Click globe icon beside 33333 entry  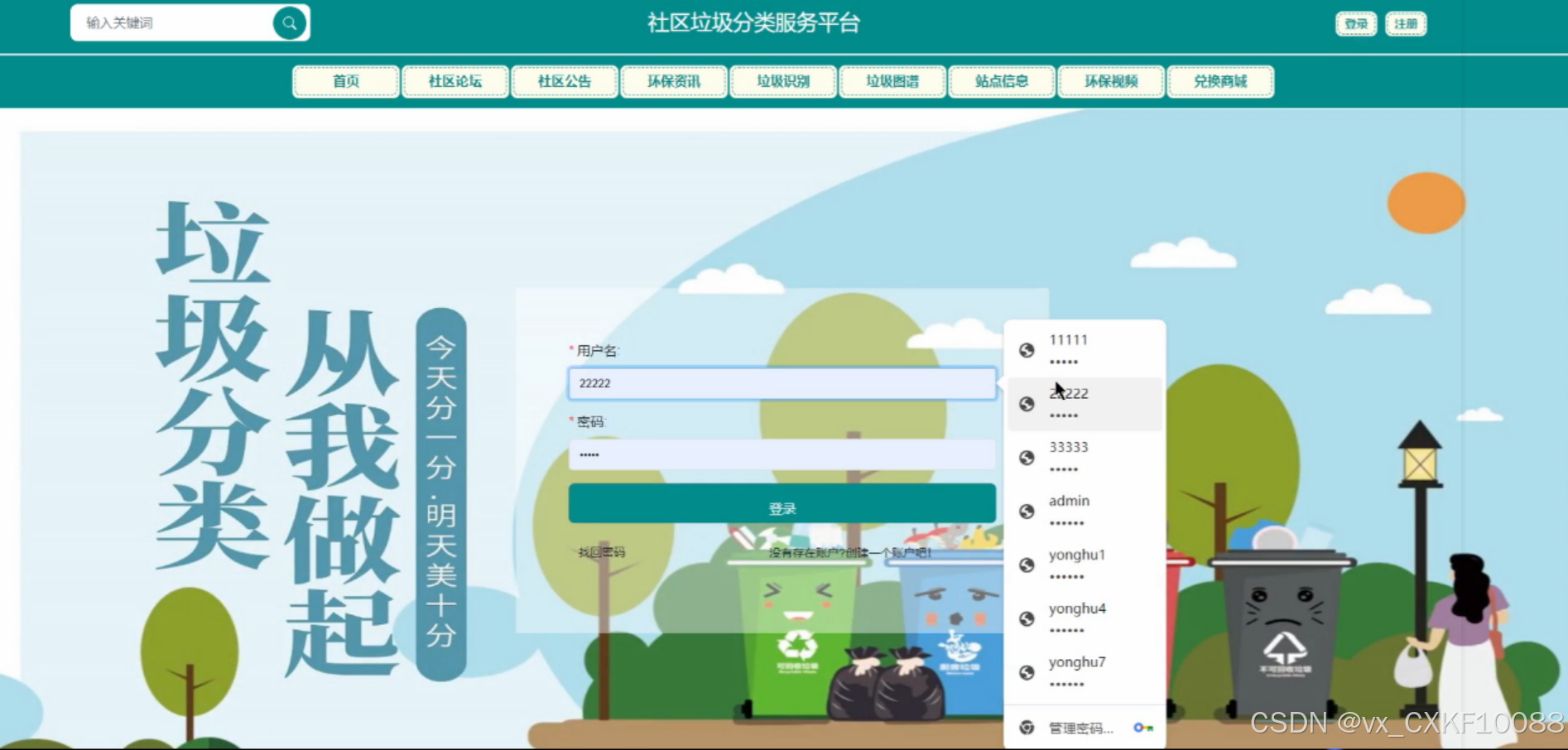pos(1027,458)
